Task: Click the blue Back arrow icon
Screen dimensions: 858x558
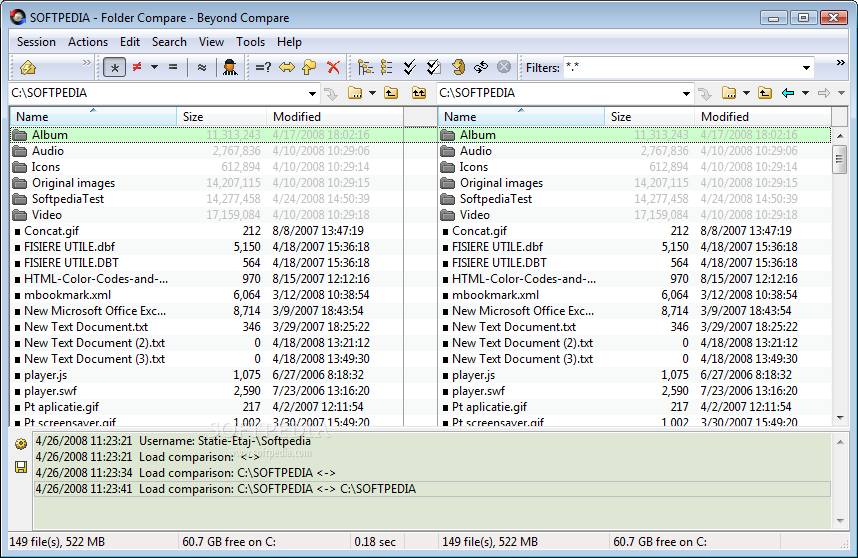Action: tap(788, 93)
